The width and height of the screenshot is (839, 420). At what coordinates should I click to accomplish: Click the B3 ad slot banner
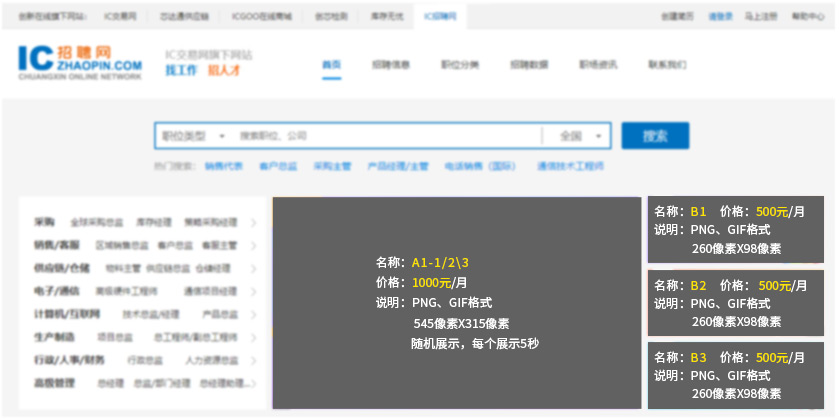[736, 376]
